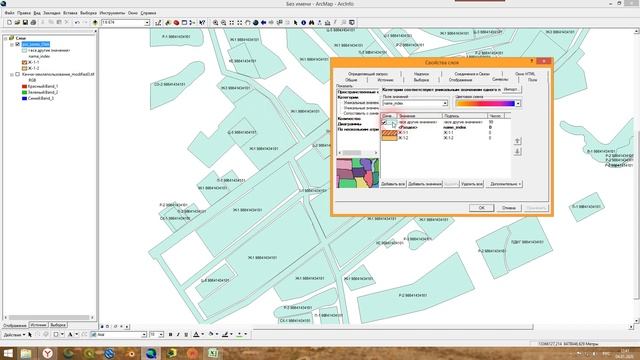Toggle bold text in Draw toolbar
This screenshot has height=360, width=640.
pyautogui.click(x=170, y=335)
